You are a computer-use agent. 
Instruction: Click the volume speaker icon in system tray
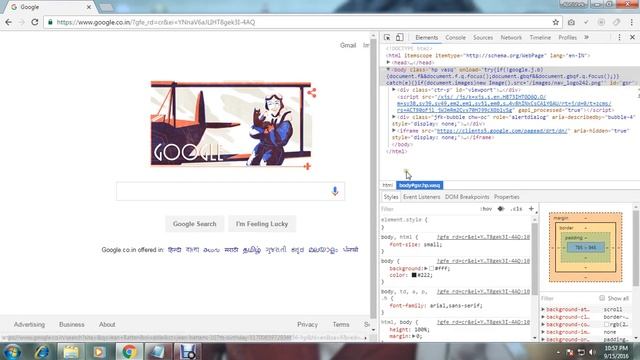pyautogui.click(x=592, y=352)
